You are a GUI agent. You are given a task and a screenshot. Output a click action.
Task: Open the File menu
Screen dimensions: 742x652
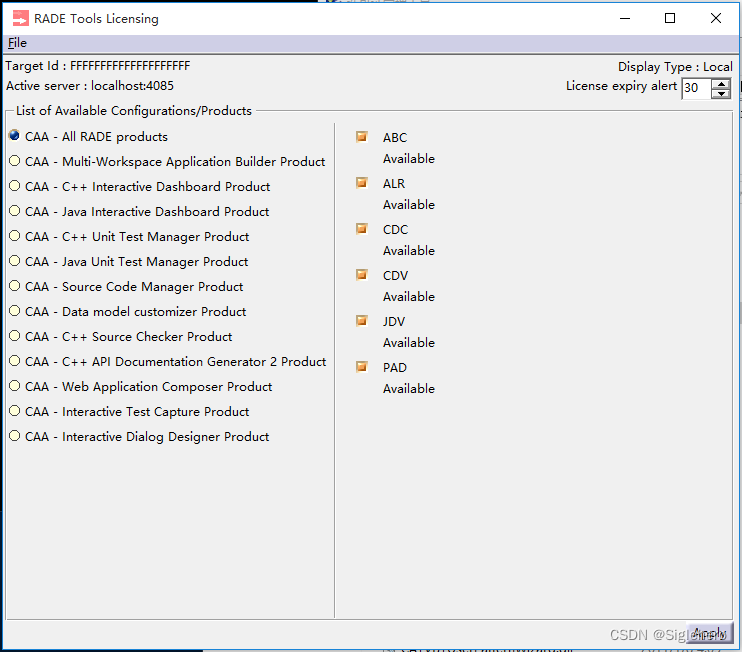tap(17, 43)
